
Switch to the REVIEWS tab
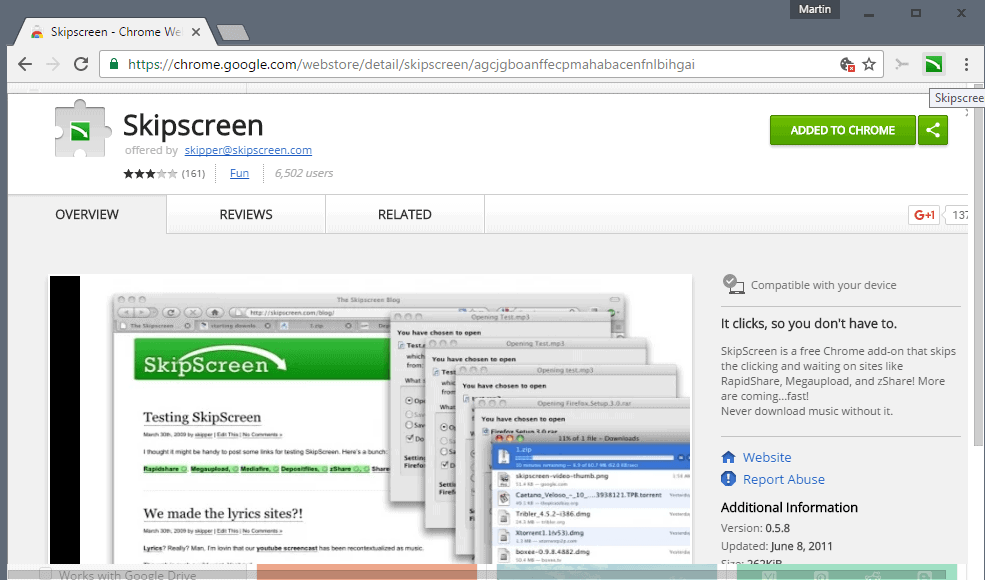(x=244, y=214)
